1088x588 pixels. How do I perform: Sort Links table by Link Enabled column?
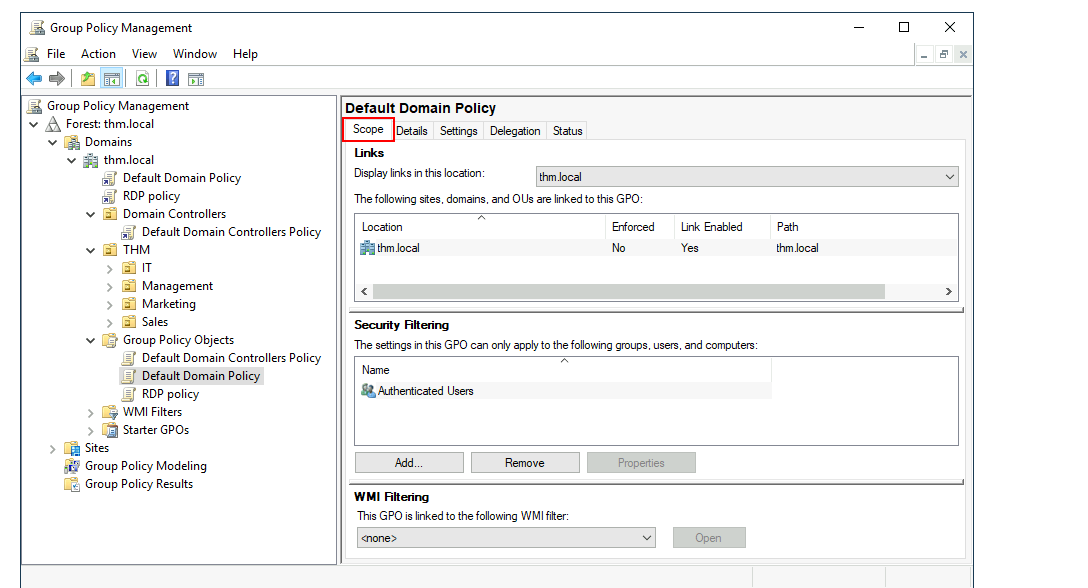pyautogui.click(x=722, y=227)
